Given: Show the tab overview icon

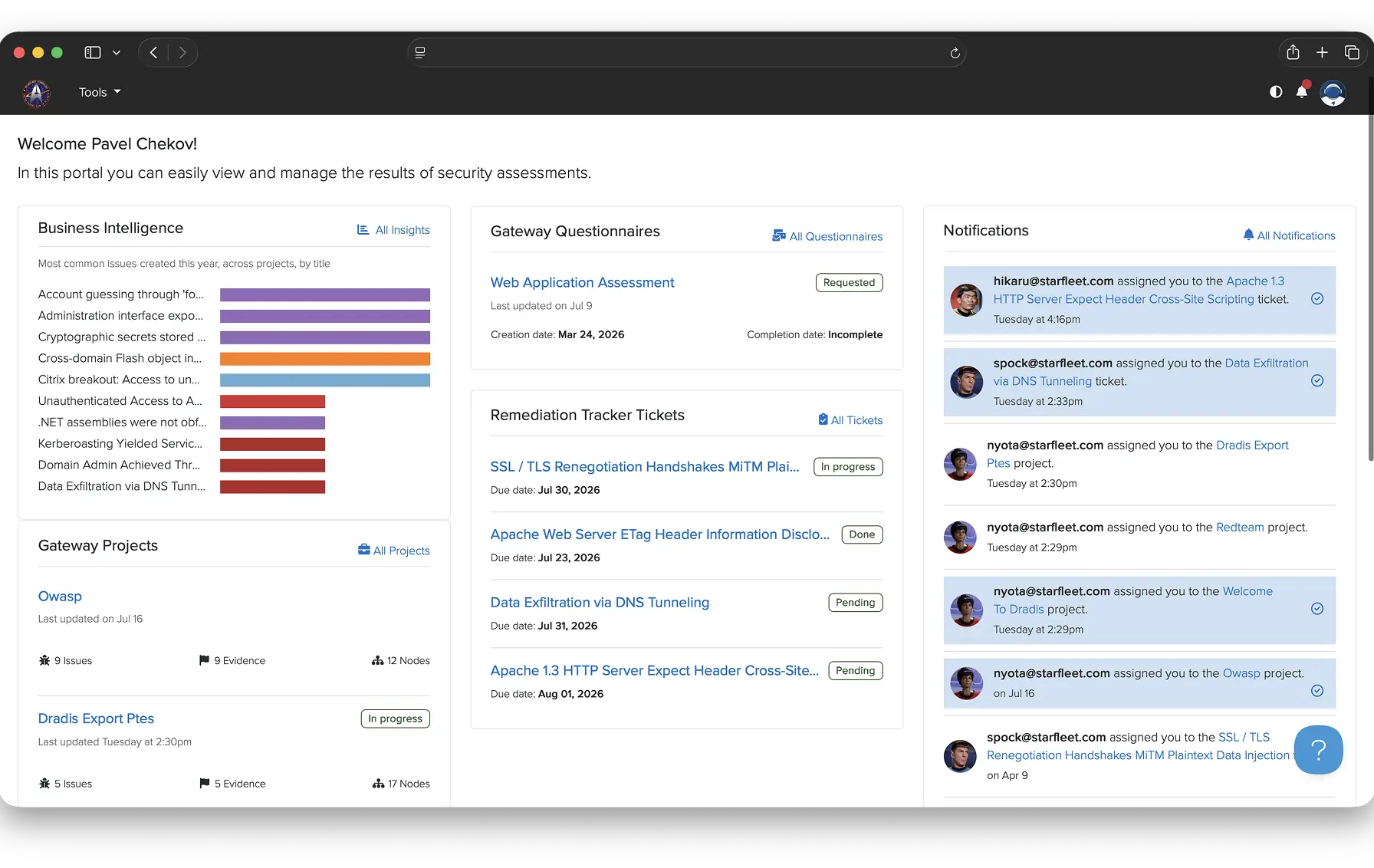Looking at the screenshot, I should click(x=1352, y=52).
